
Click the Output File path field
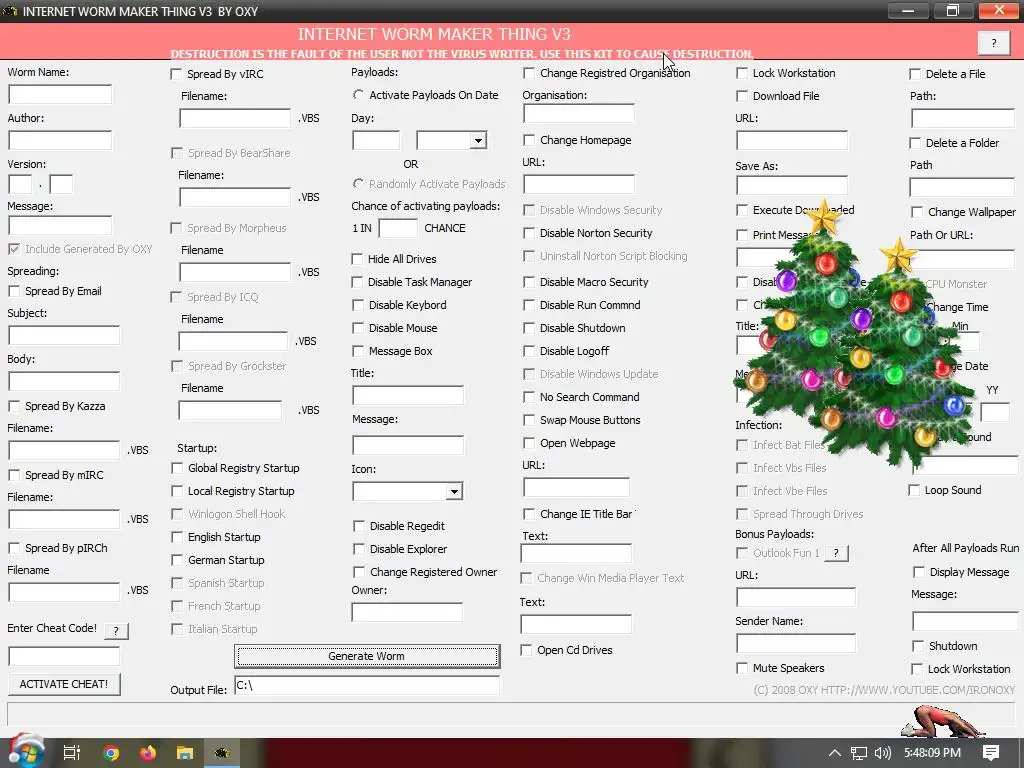[367, 685]
